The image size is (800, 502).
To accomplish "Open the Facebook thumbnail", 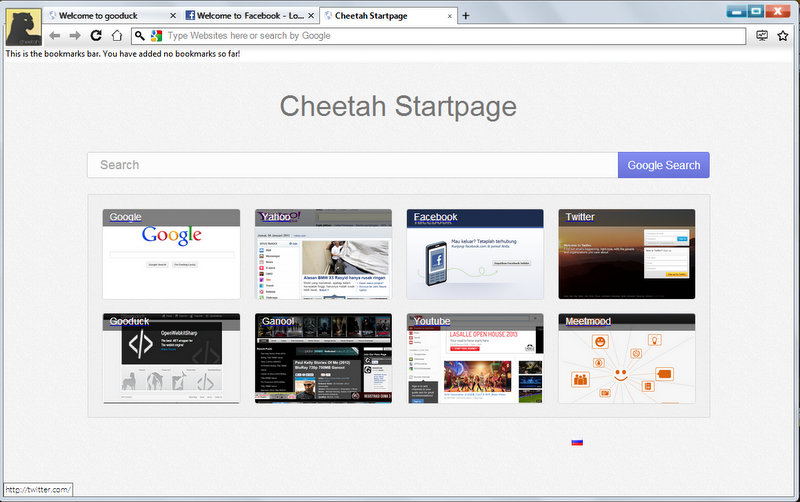I will [475, 254].
